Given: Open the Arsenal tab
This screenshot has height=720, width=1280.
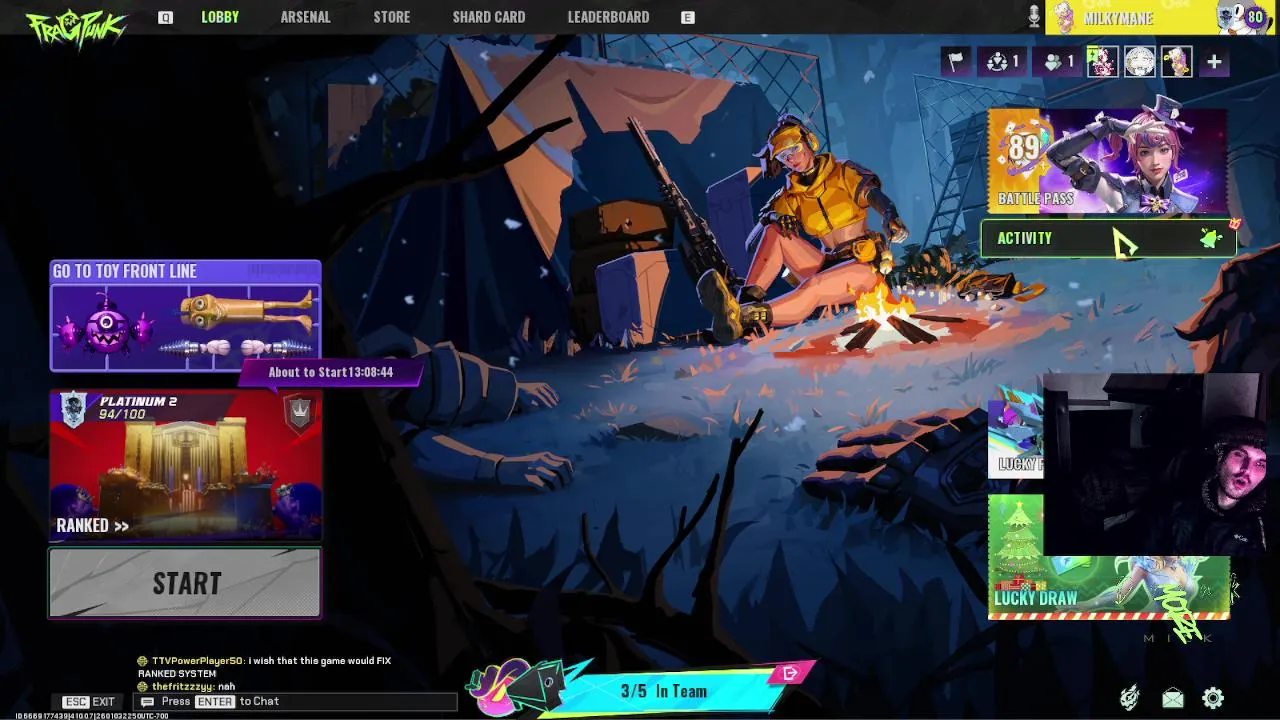Looking at the screenshot, I should click(305, 17).
